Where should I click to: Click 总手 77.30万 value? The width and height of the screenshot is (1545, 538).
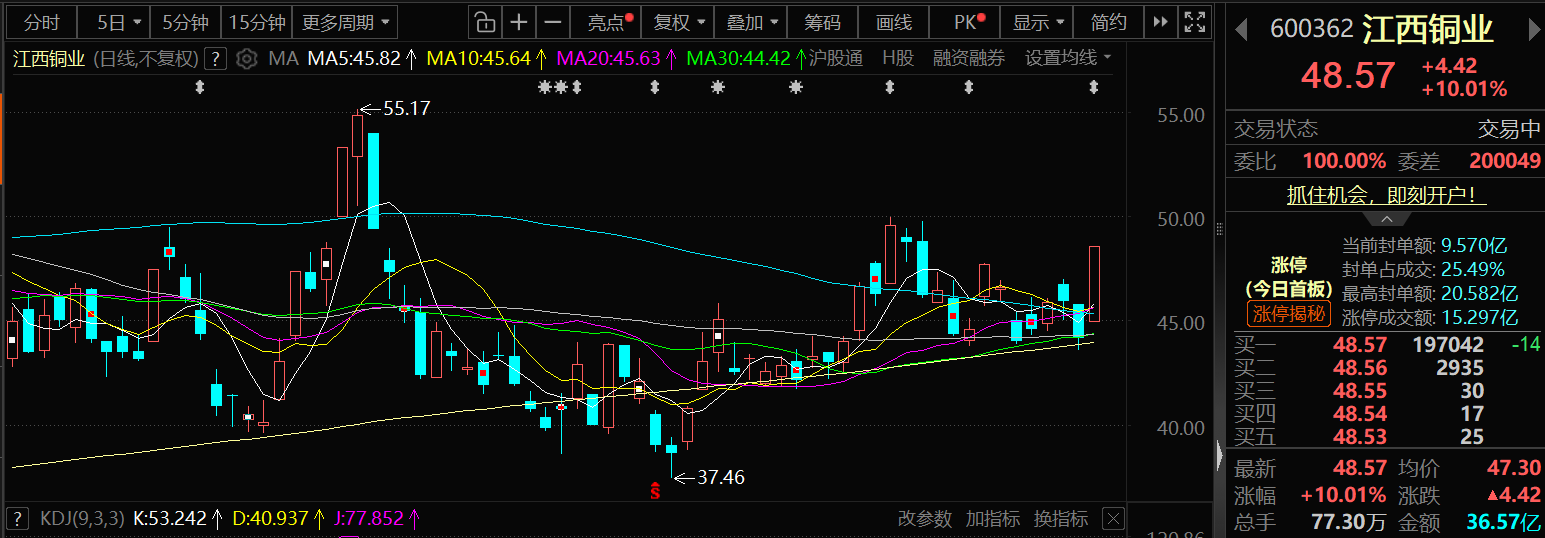(1348, 522)
